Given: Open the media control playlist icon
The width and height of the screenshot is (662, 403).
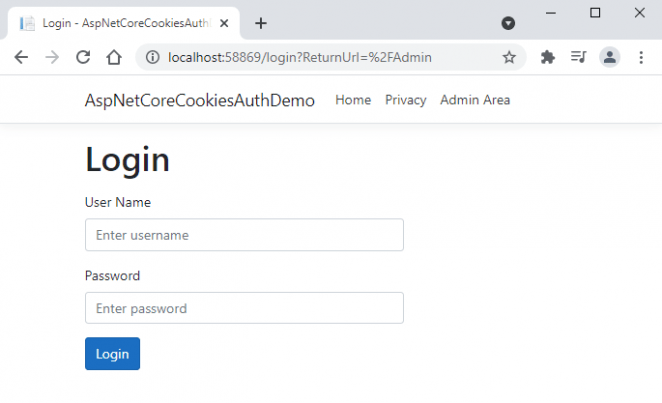Looking at the screenshot, I should point(578,57).
